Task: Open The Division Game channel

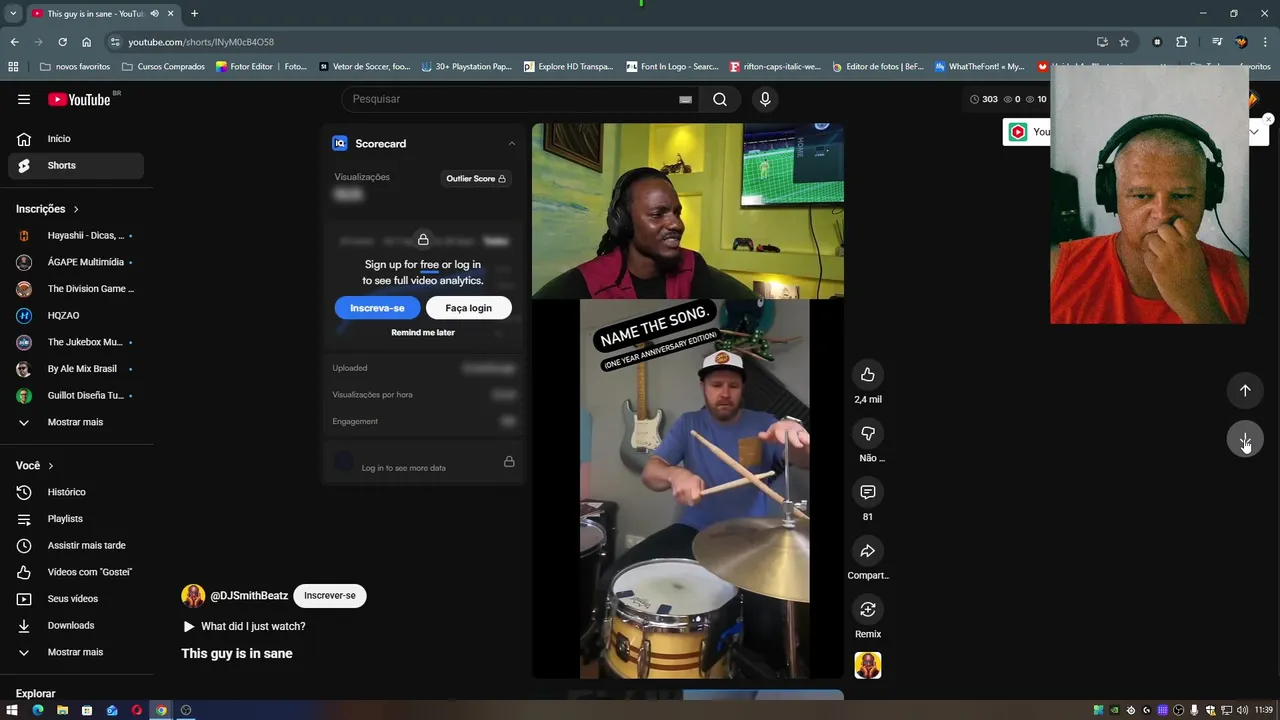Action: [x=76, y=289]
